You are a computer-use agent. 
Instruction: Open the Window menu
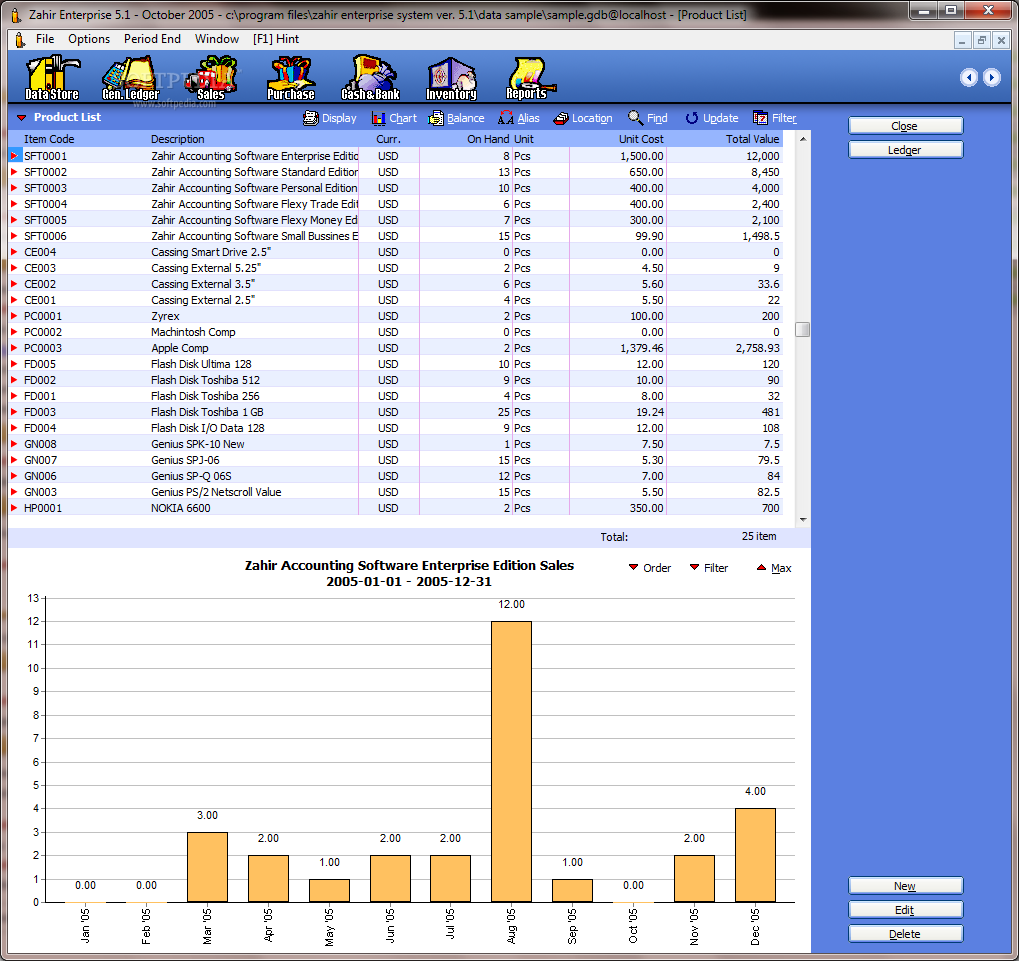click(217, 39)
